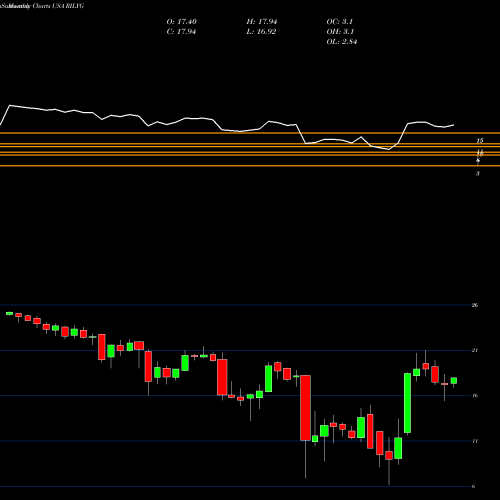Click the "OC: 3.1" readout
This screenshot has width=500, height=500.
(x=340, y=22)
